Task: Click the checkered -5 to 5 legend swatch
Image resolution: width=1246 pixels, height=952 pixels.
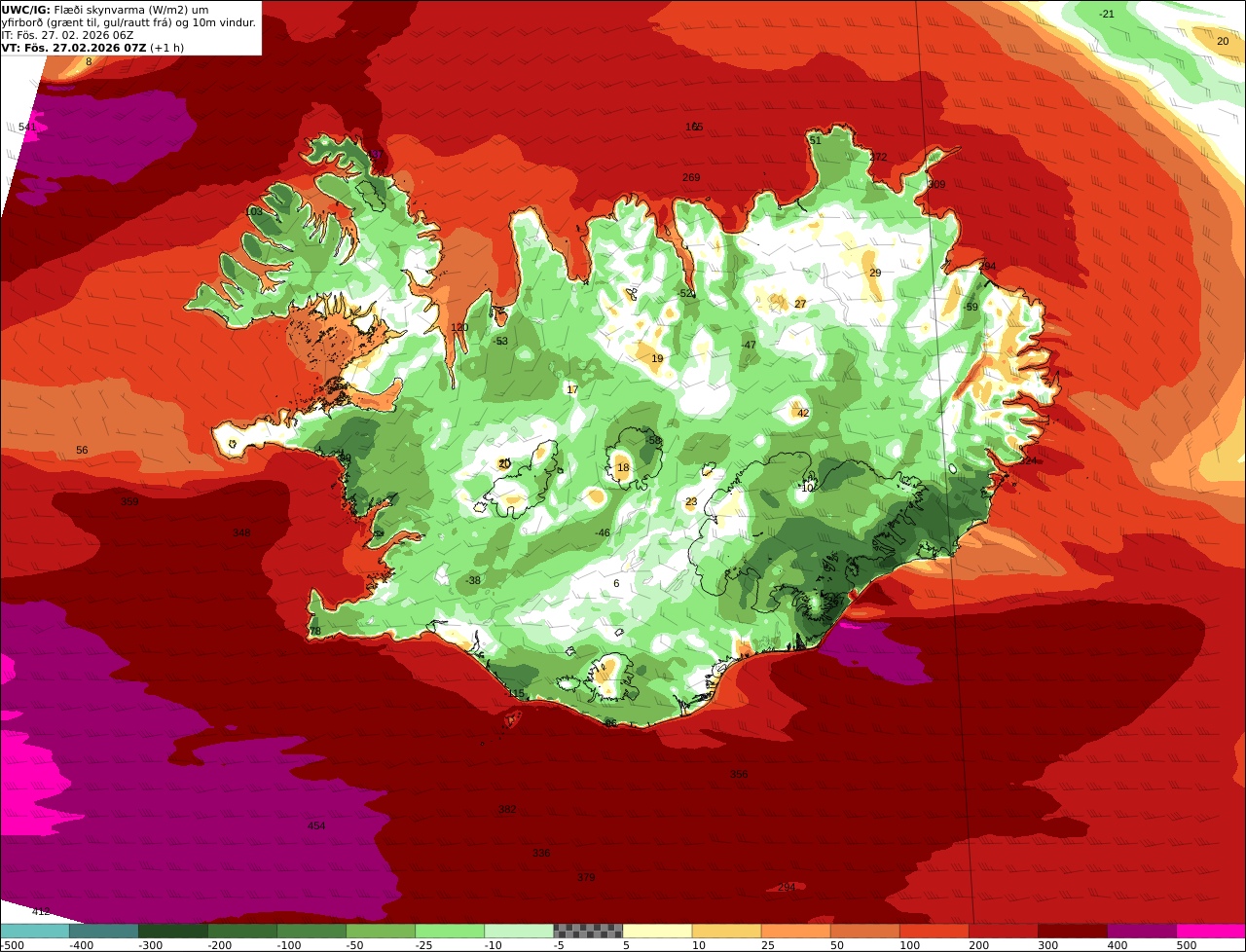Action: coord(588,931)
